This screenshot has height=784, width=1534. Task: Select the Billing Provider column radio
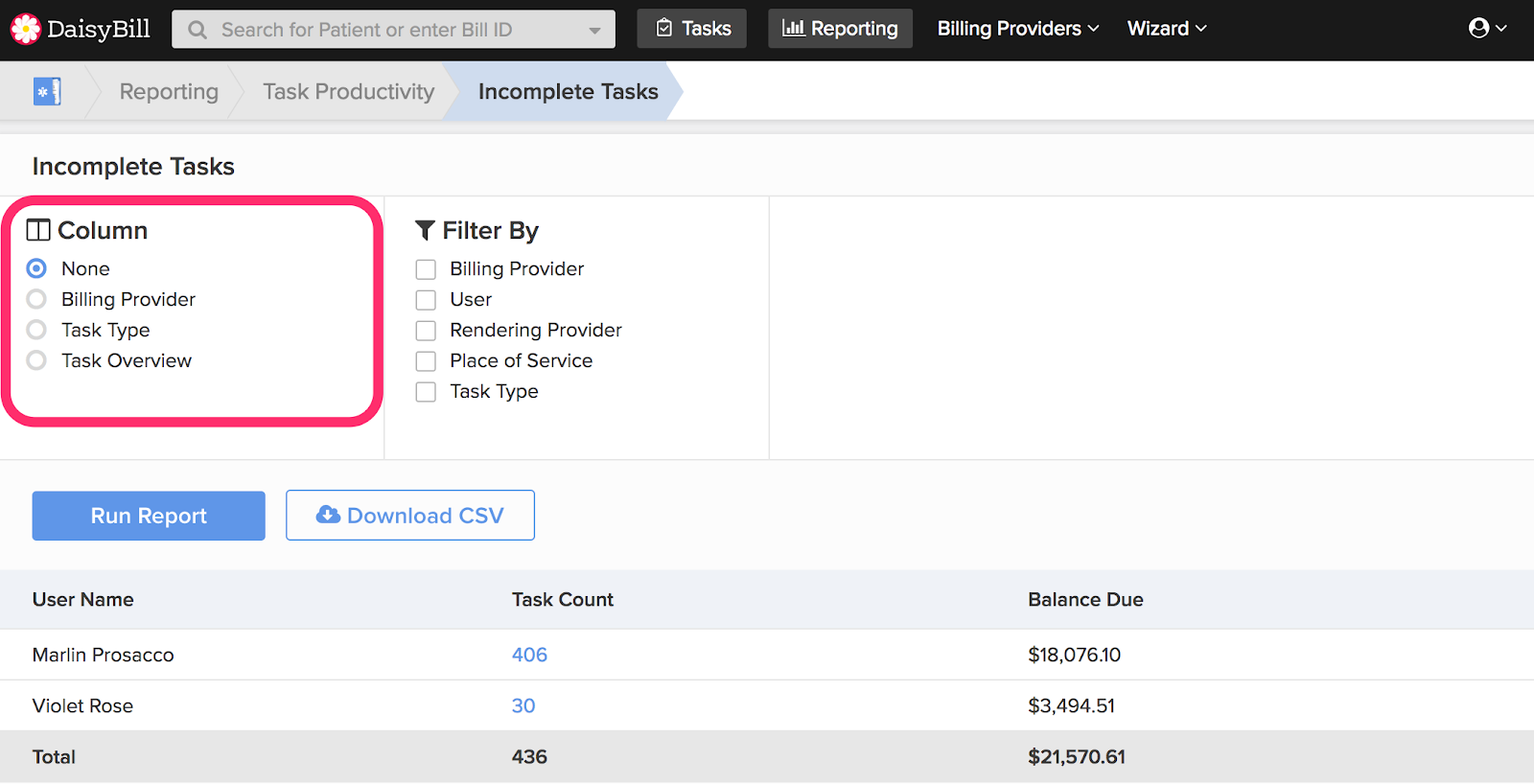point(36,300)
